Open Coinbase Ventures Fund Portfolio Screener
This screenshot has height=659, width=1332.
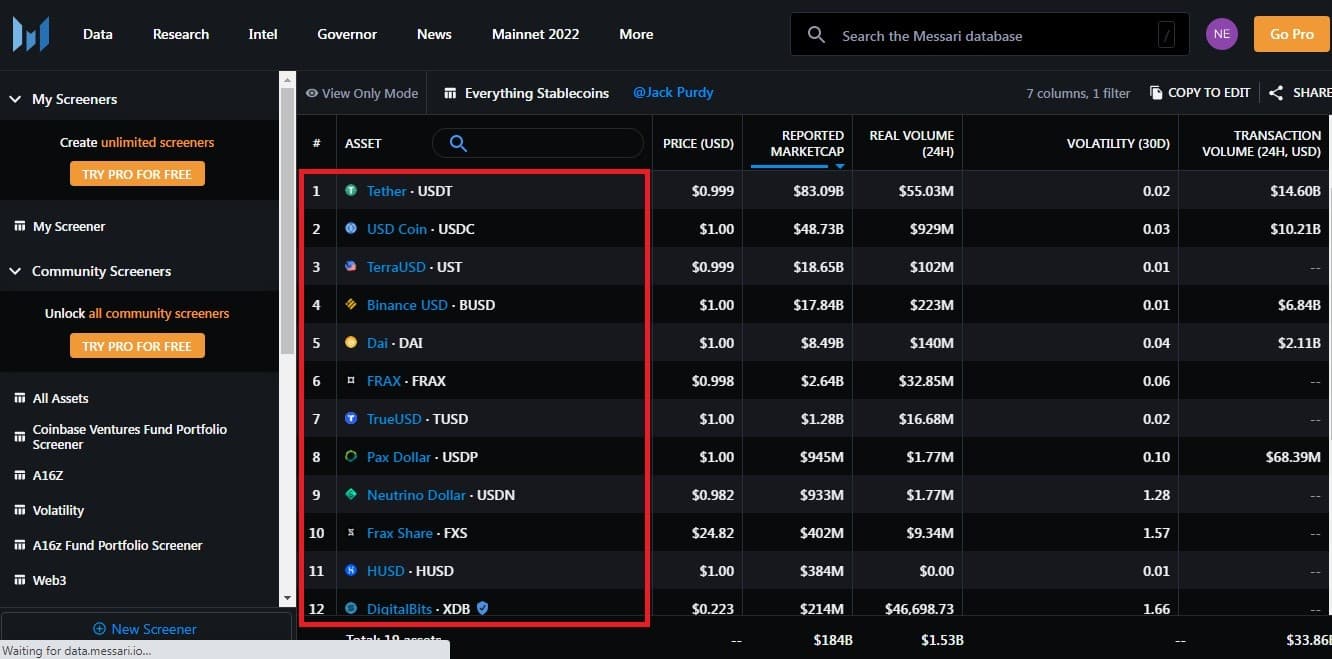[x=130, y=437]
